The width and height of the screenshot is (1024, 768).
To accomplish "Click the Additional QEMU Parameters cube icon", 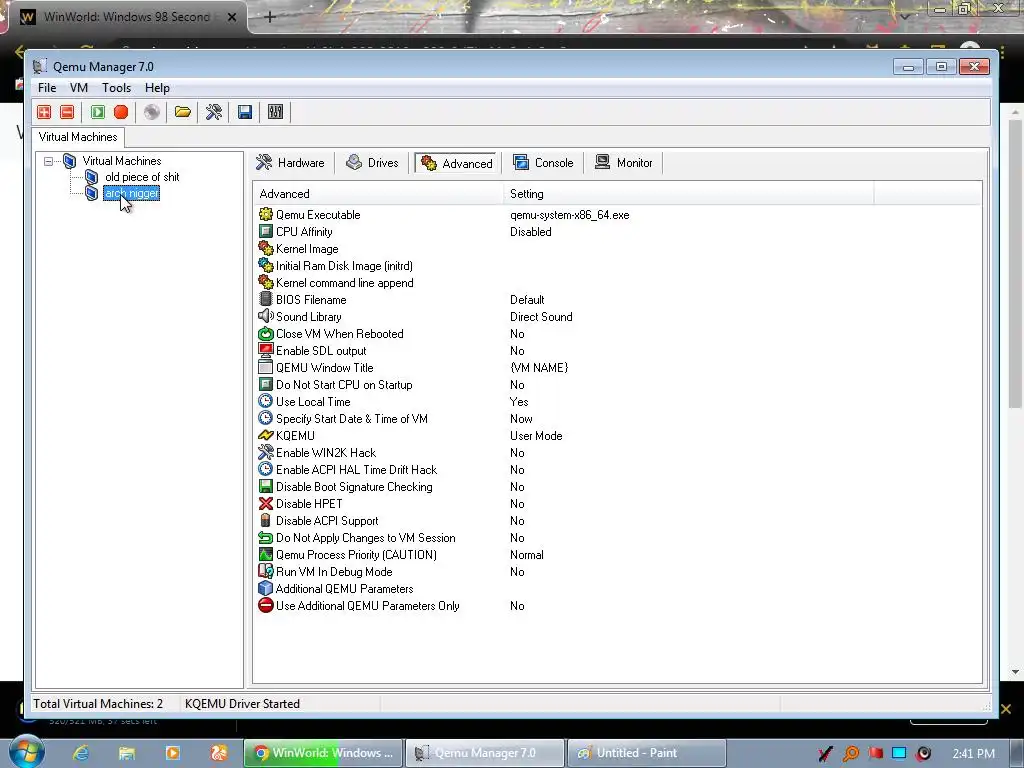I will click(265, 588).
